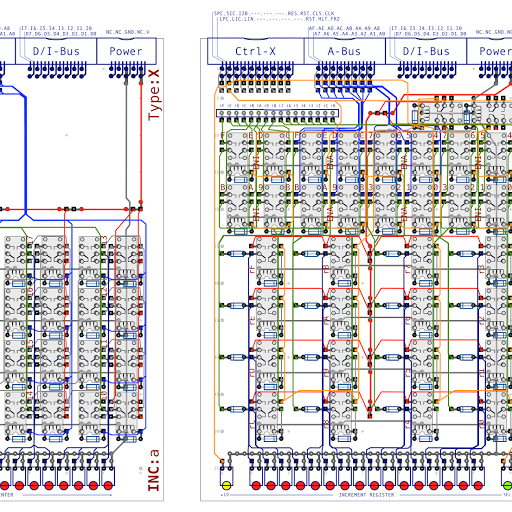Click the Power connector on the INC:a board

tap(126, 51)
